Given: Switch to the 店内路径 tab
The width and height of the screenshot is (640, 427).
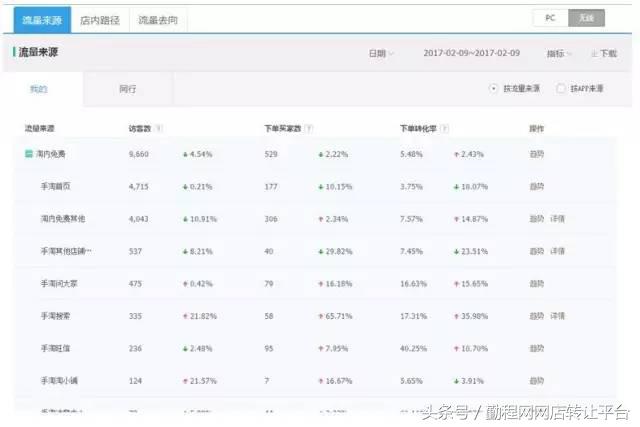Looking at the screenshot, I should 100,20.
